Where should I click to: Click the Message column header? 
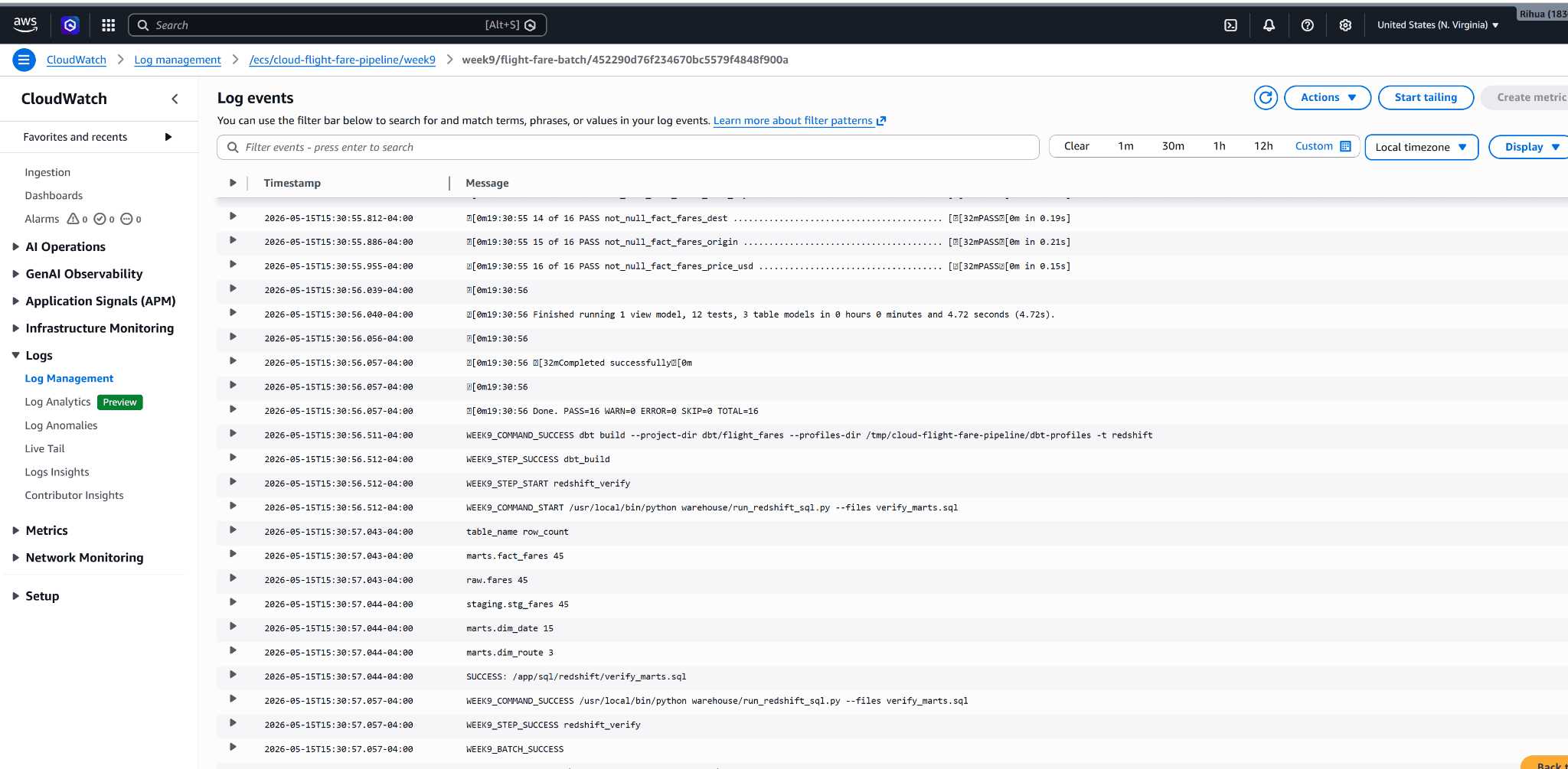[487, 183]
